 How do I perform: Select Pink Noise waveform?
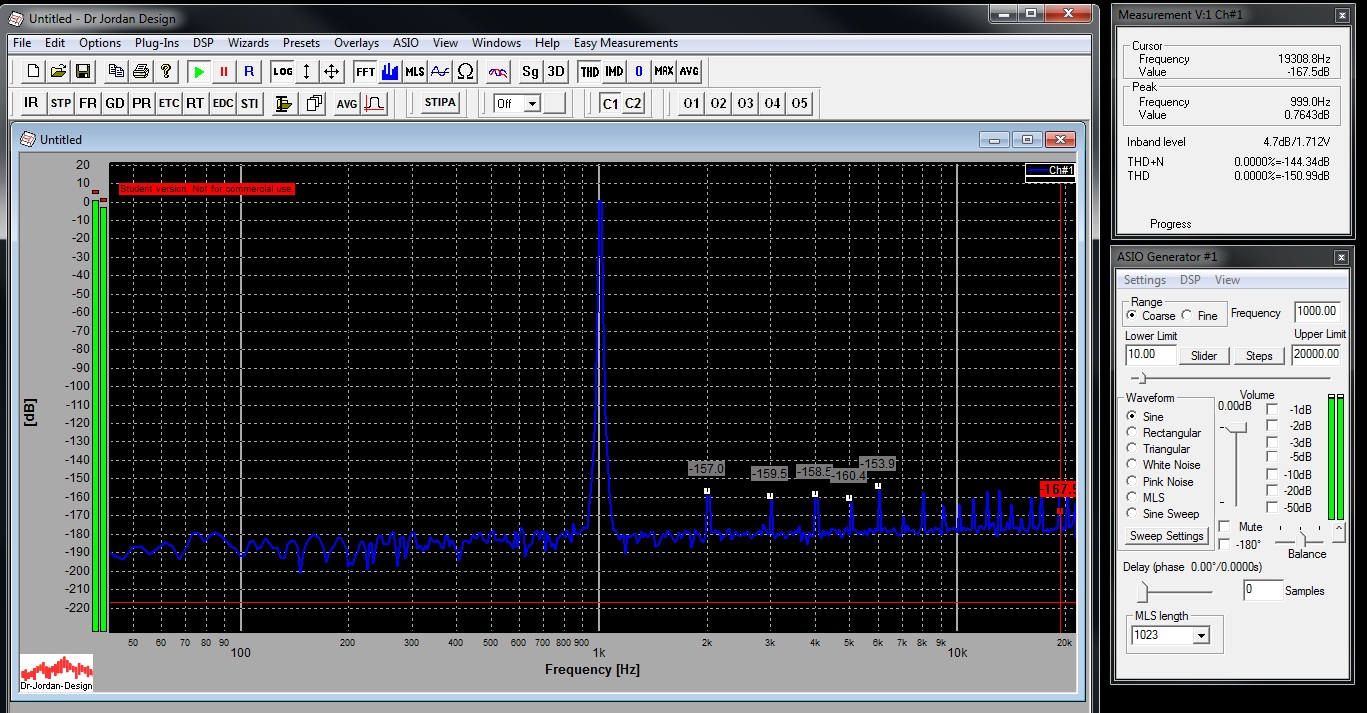1132,481
